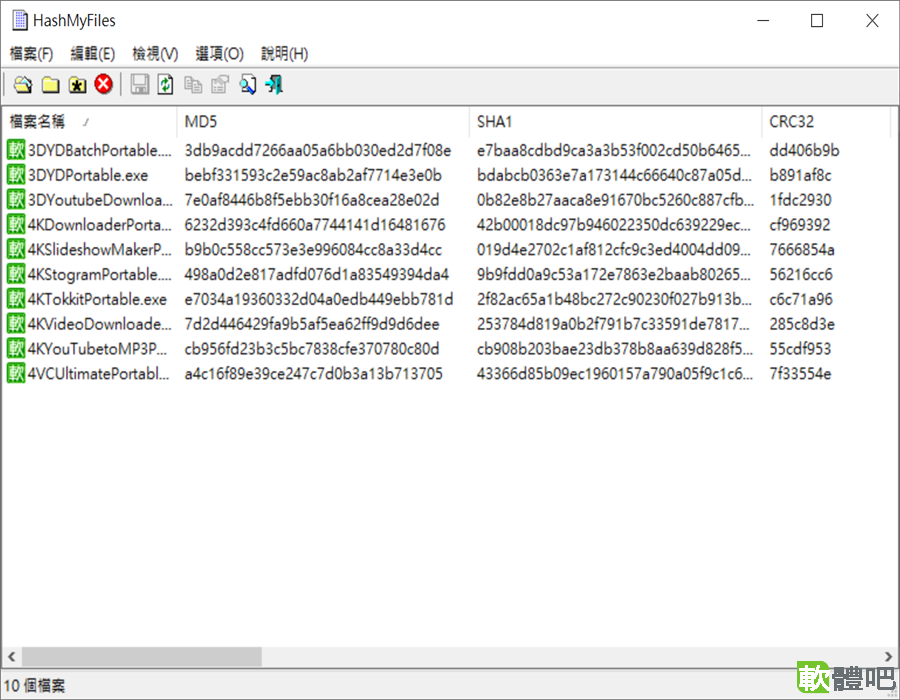The height and width of the screenshot is (700, 900).
Task: Open the 說明(H) menu
Action: (x=284, y=54)
